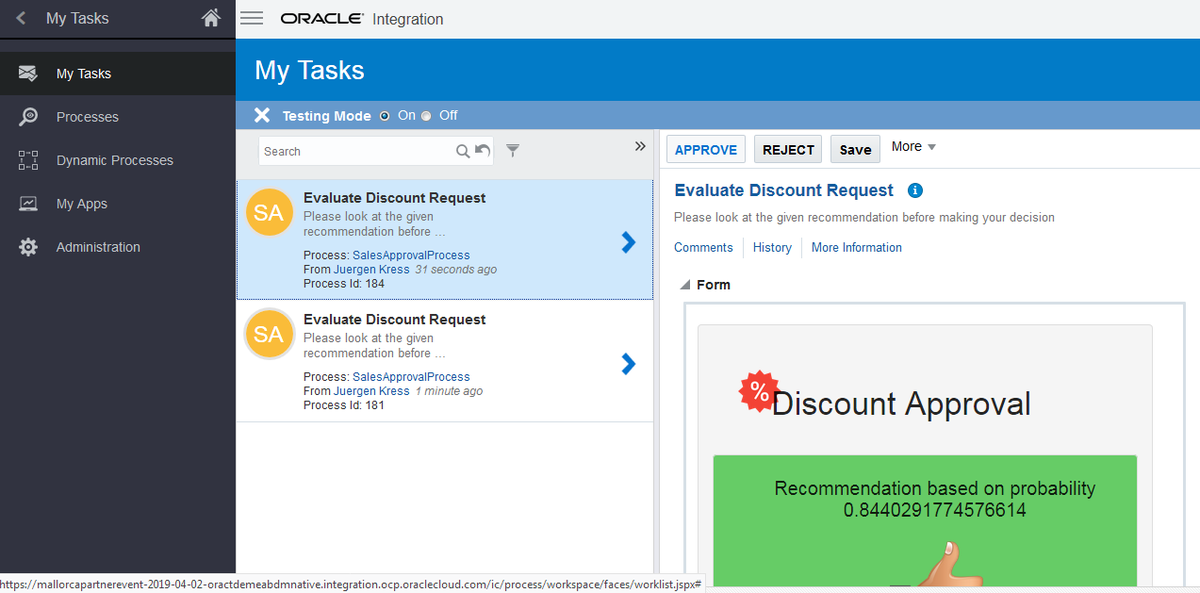Click the My Tasks sidebar icon

[x=28, y=73]
